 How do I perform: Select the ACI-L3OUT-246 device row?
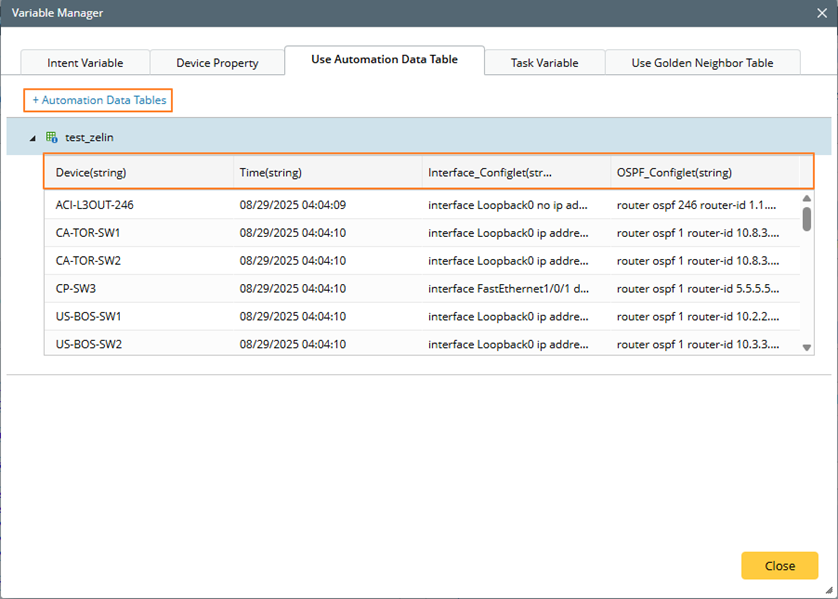(x=95, y=205)
